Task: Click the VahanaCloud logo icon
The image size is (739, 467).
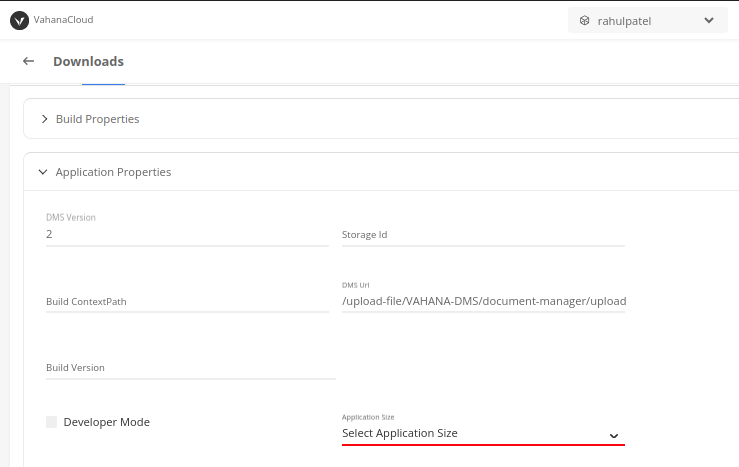Action: coord(19,20)
